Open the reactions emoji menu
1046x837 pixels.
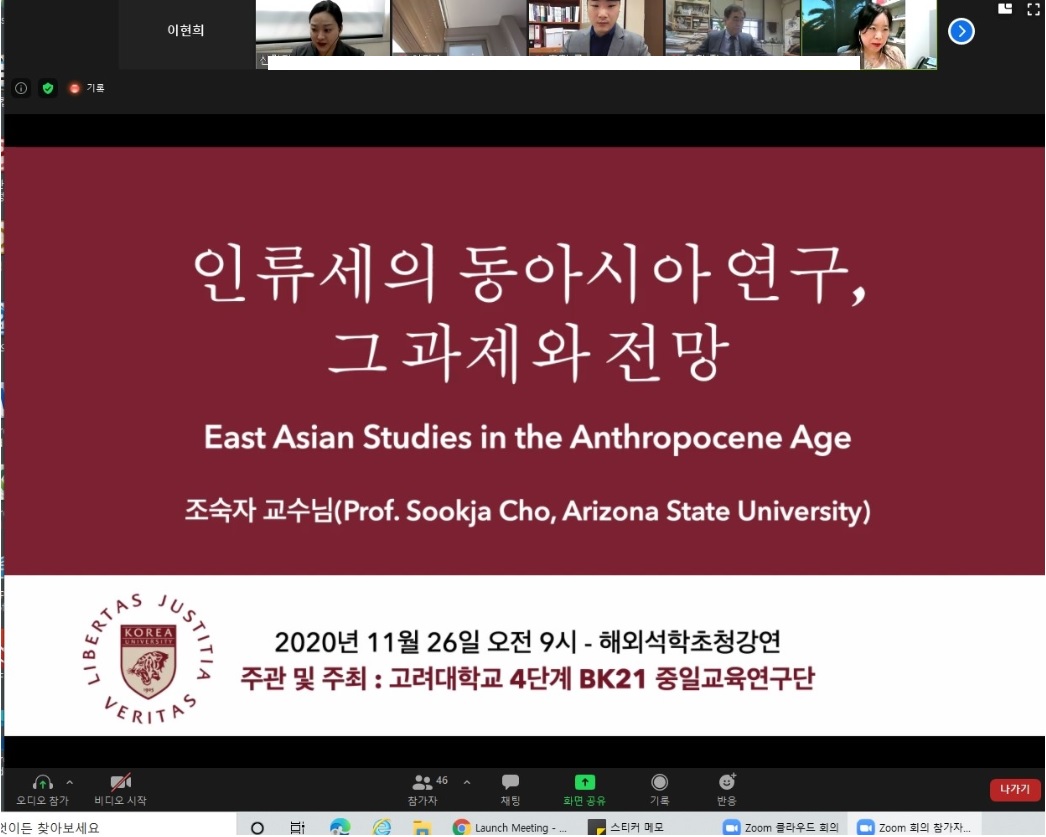pos(727,783)
